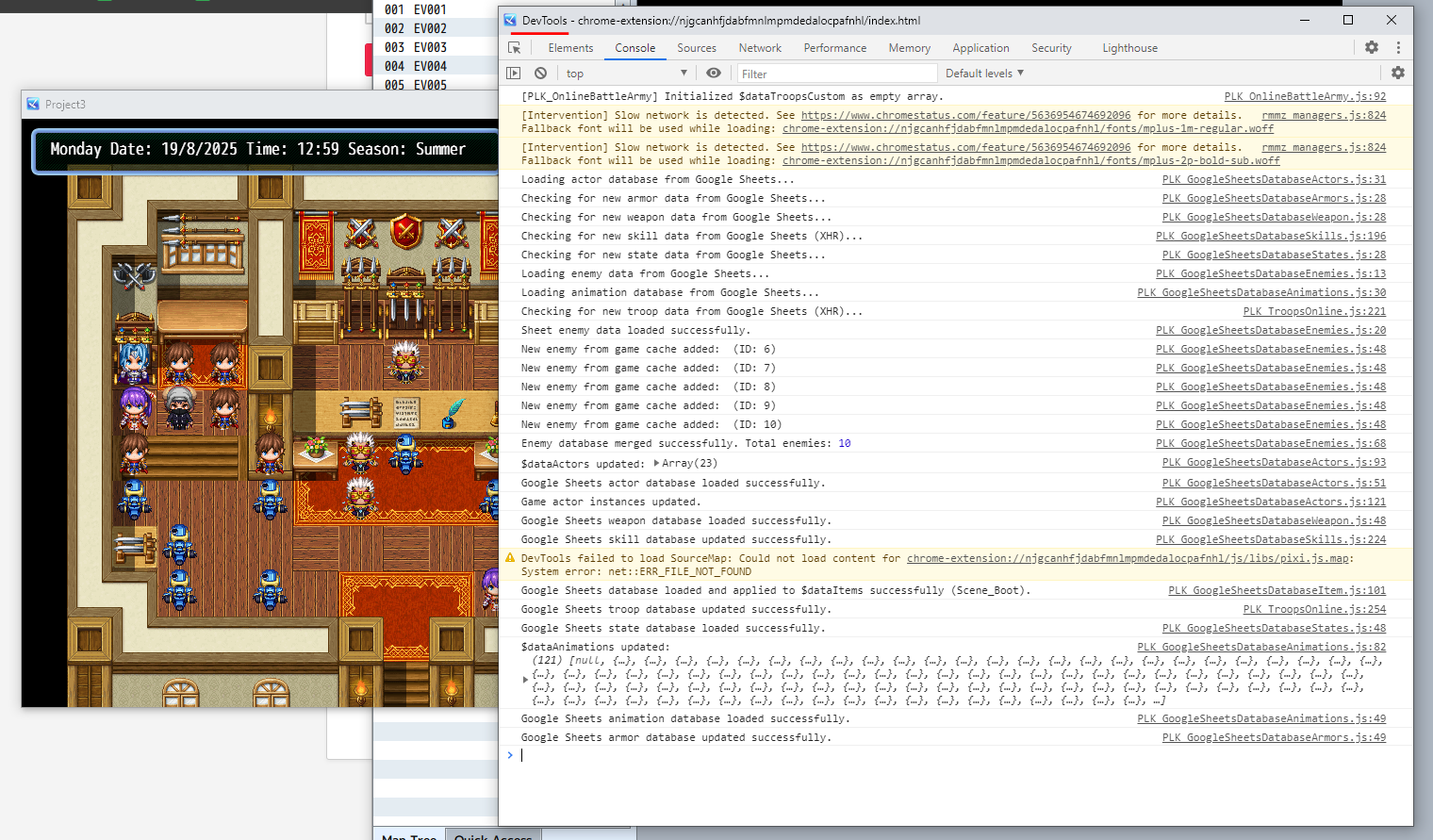
Task: Click the DevTools window title icon
Action: click(510, 20)
